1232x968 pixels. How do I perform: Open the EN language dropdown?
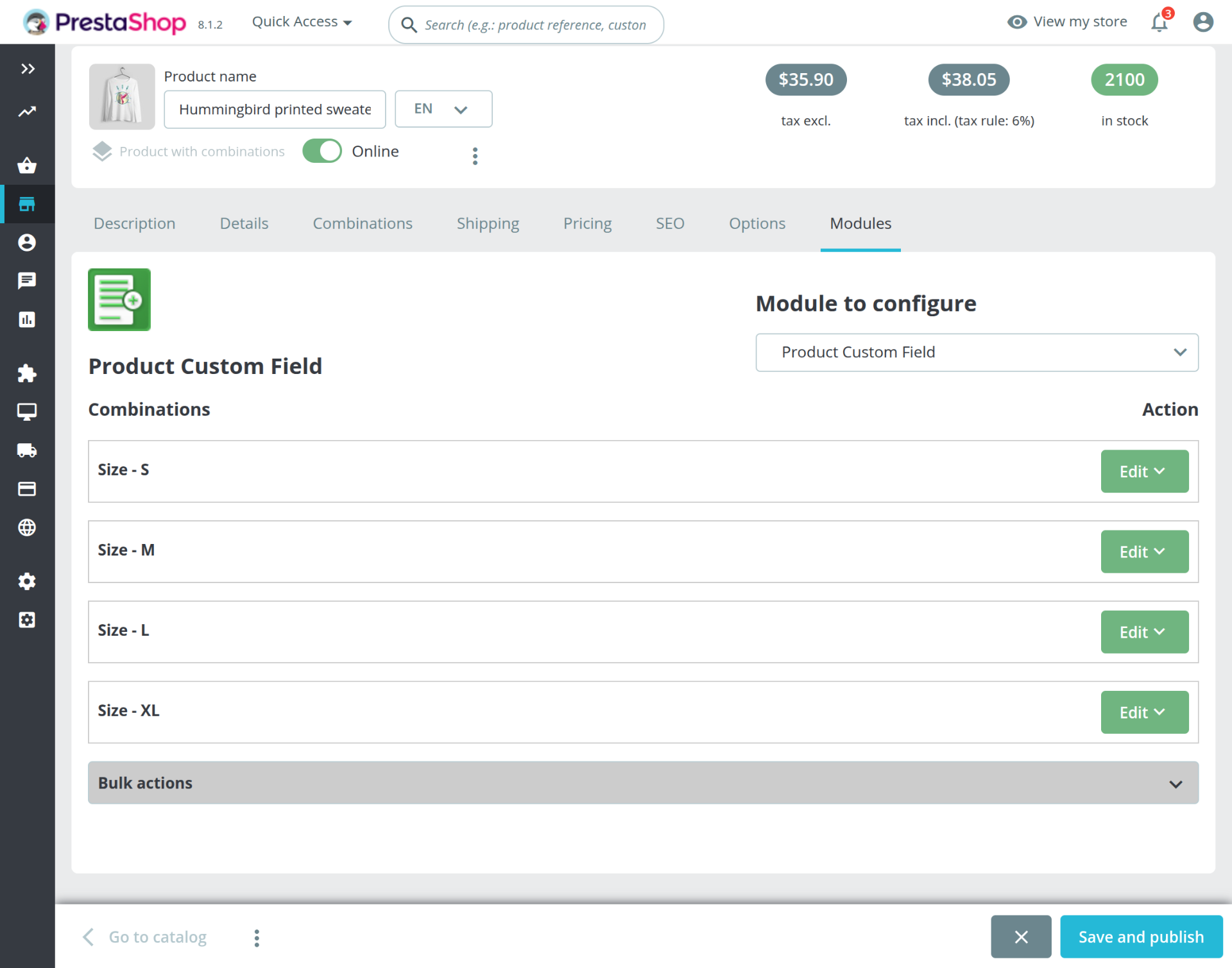coord(443,109)
